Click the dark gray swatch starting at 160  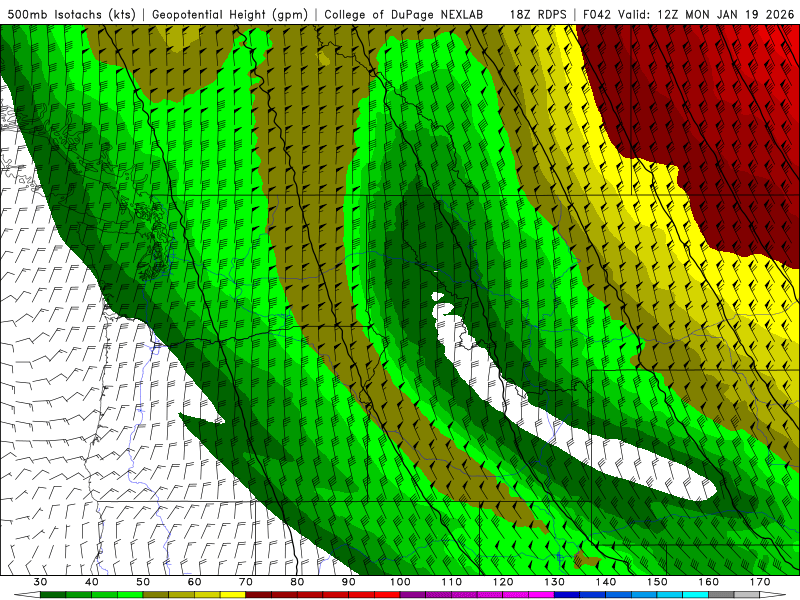coord(721,595)
